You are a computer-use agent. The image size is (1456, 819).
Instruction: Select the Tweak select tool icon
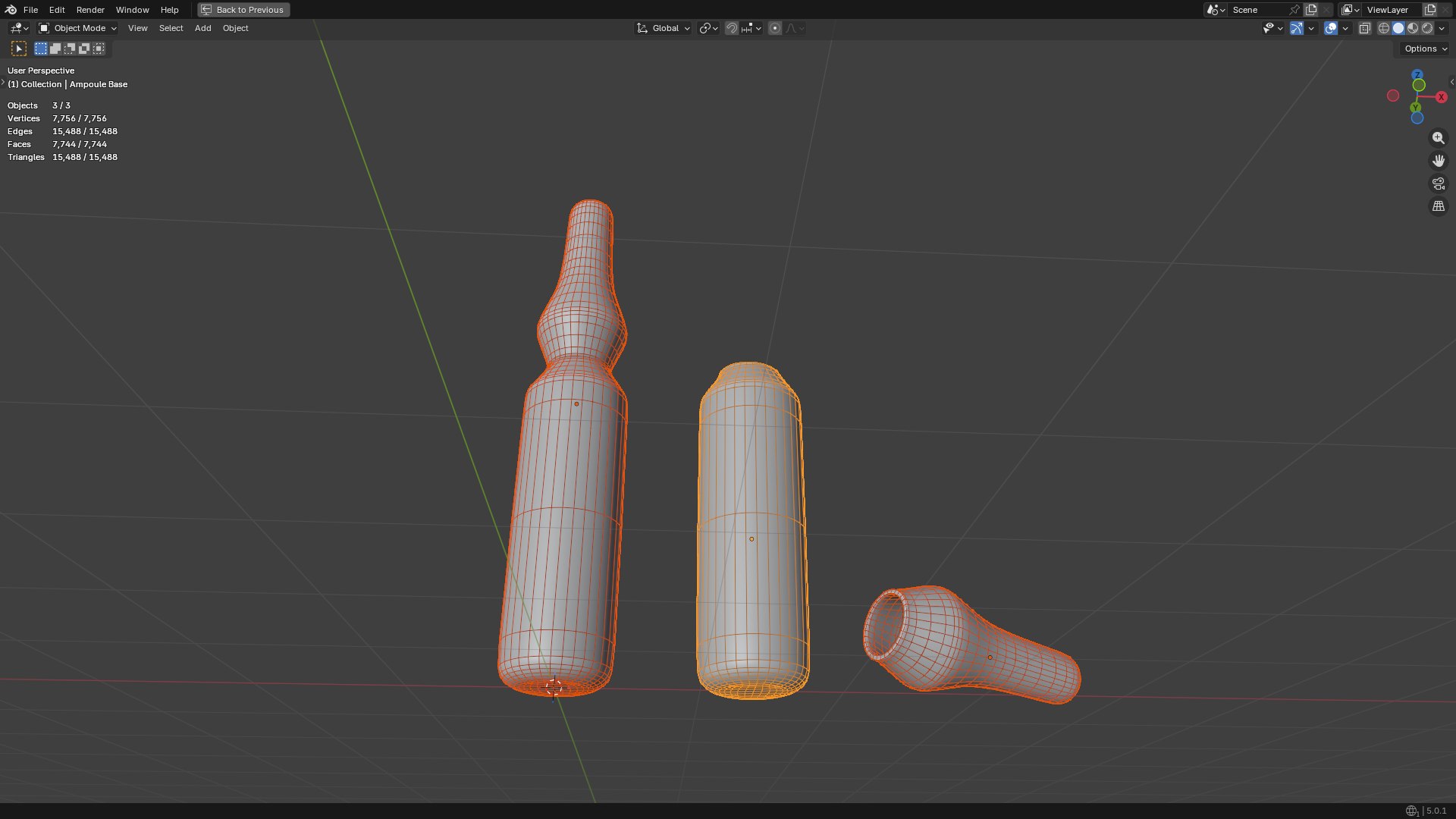(19, 49)
